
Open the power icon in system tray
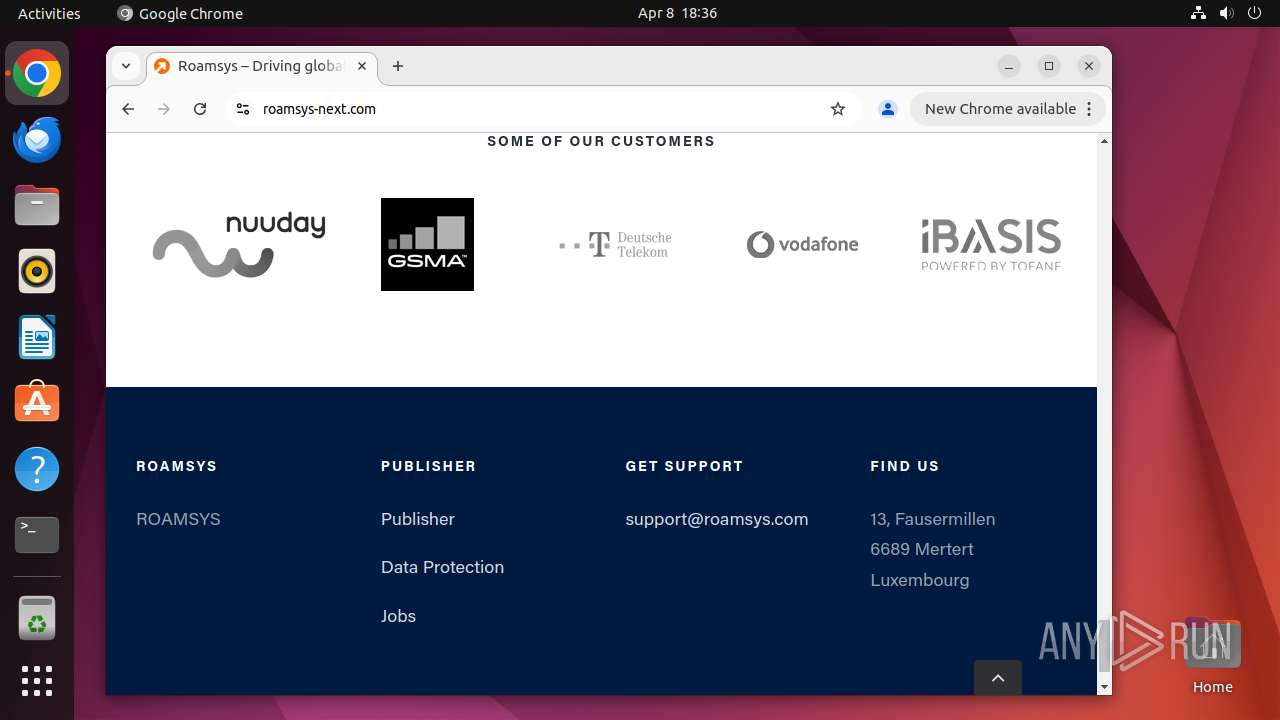click(x=1255, y=13)
